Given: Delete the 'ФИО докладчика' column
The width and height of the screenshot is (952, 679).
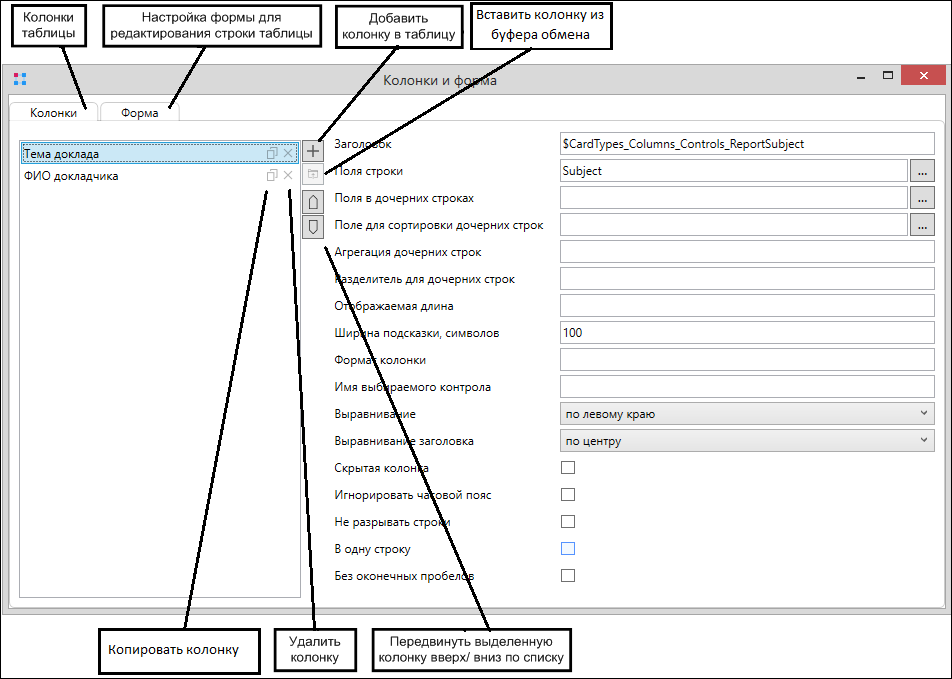Looking at the screenshot, I should tap(288, 176).
